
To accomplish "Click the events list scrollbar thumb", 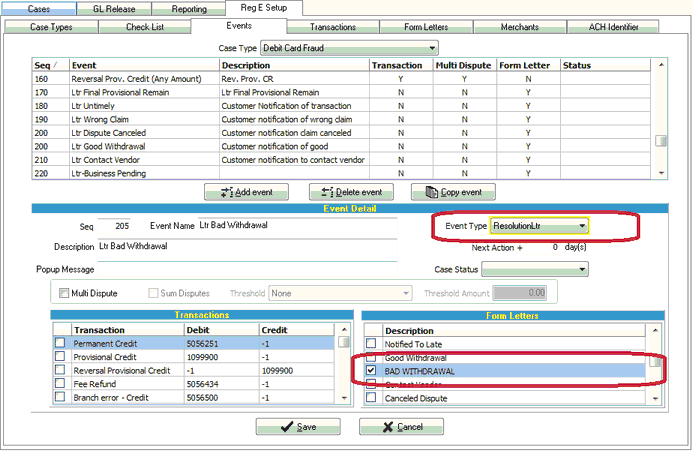I will pyautogui.click(x=661, y=141).
